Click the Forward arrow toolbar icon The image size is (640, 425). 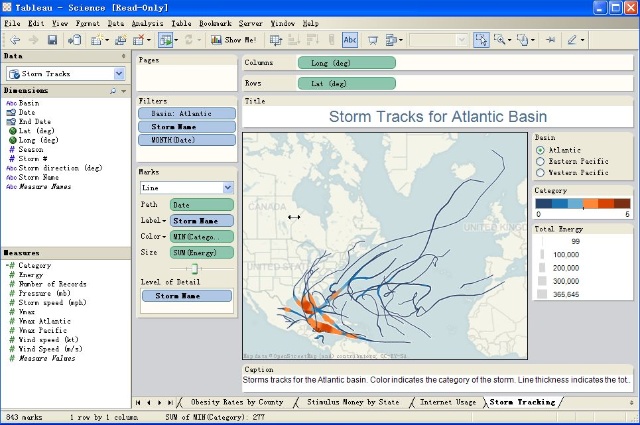pos(33,40)
